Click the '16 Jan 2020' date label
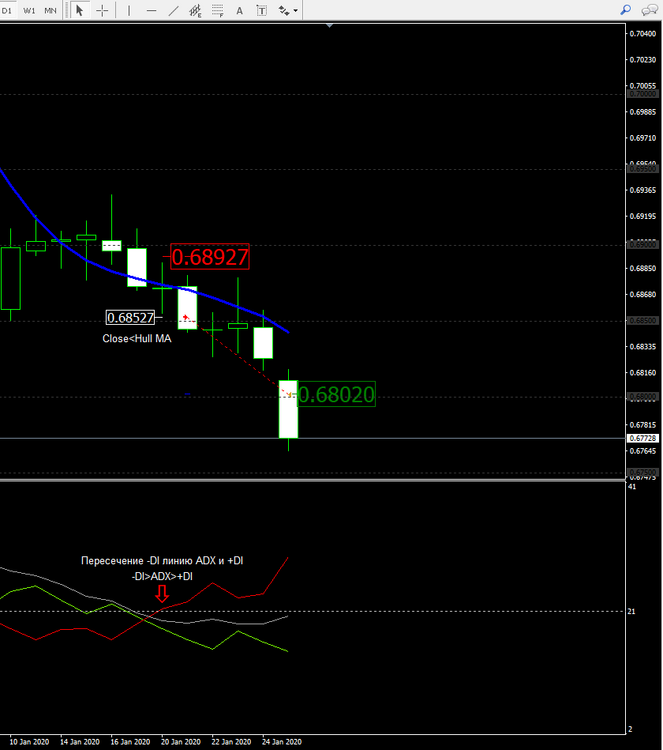The height and width of the screenshot is (750, 663). point(130,742)
